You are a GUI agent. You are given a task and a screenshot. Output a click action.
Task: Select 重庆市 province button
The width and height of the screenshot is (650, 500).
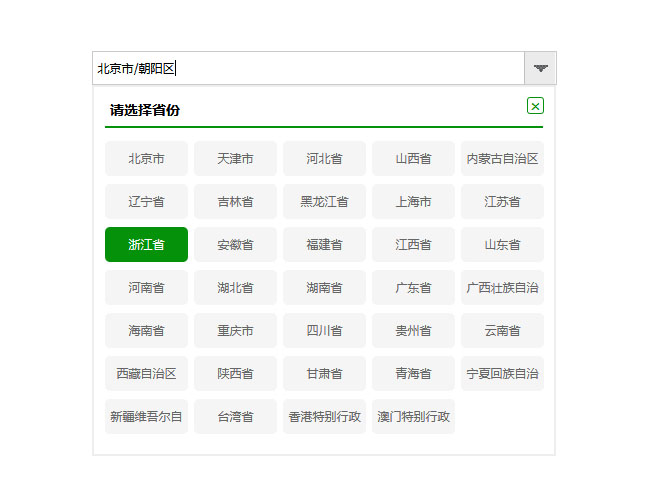[235, 330]
